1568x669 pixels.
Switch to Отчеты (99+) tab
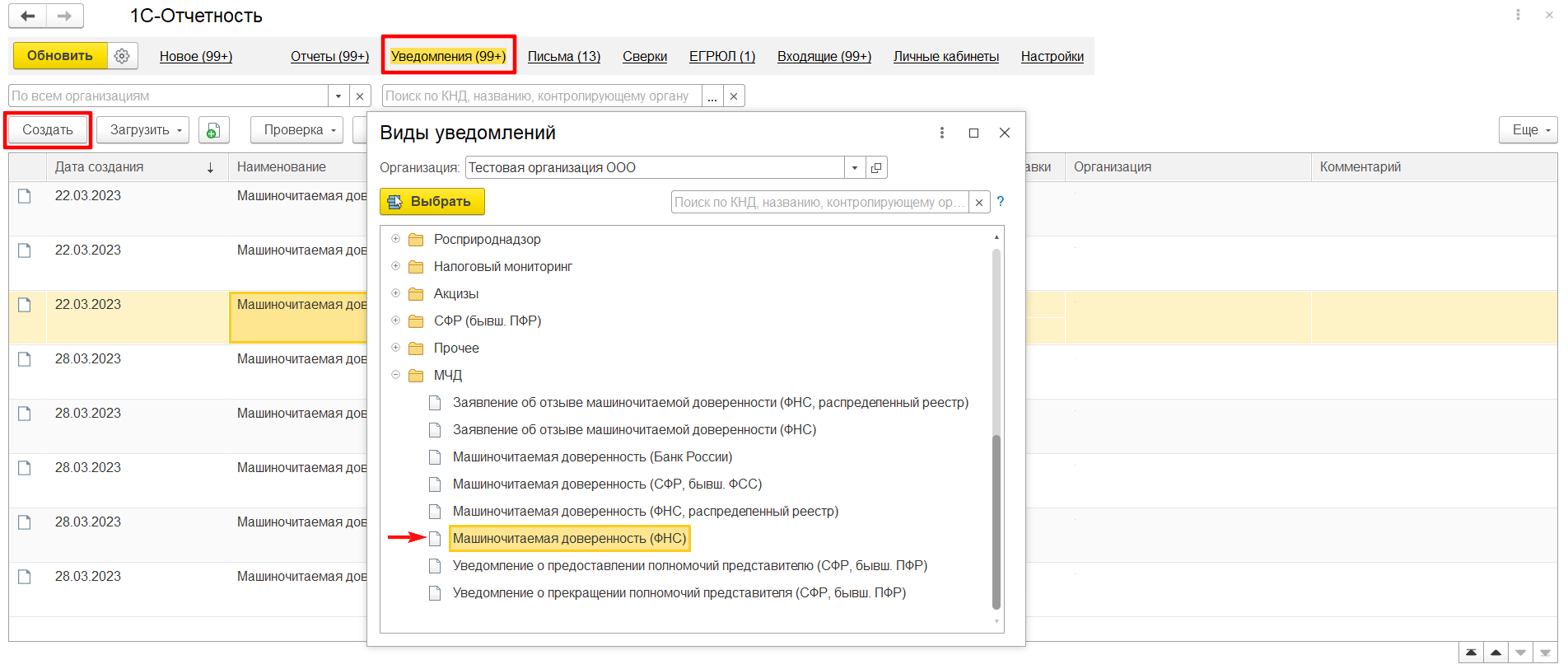click(329, 56)
